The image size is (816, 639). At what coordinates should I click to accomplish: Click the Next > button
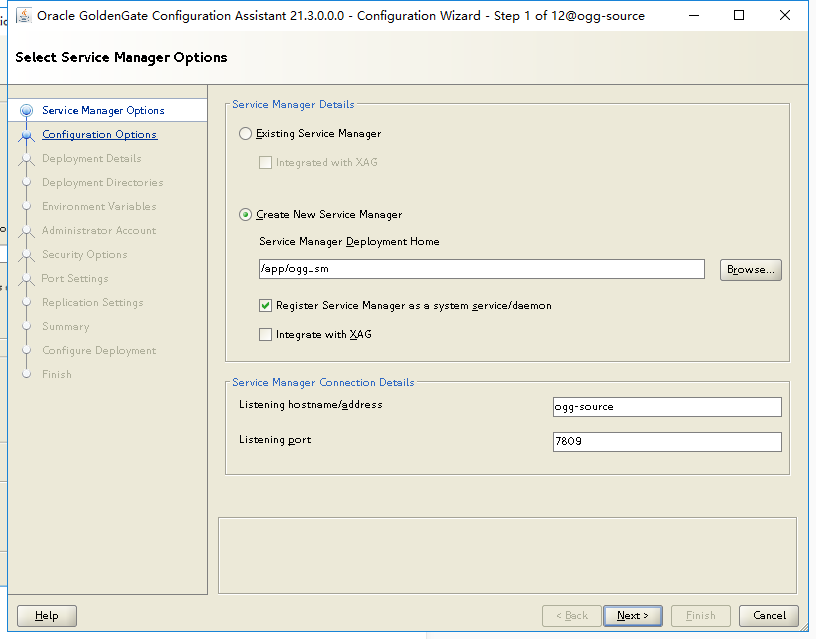[633, 616]
